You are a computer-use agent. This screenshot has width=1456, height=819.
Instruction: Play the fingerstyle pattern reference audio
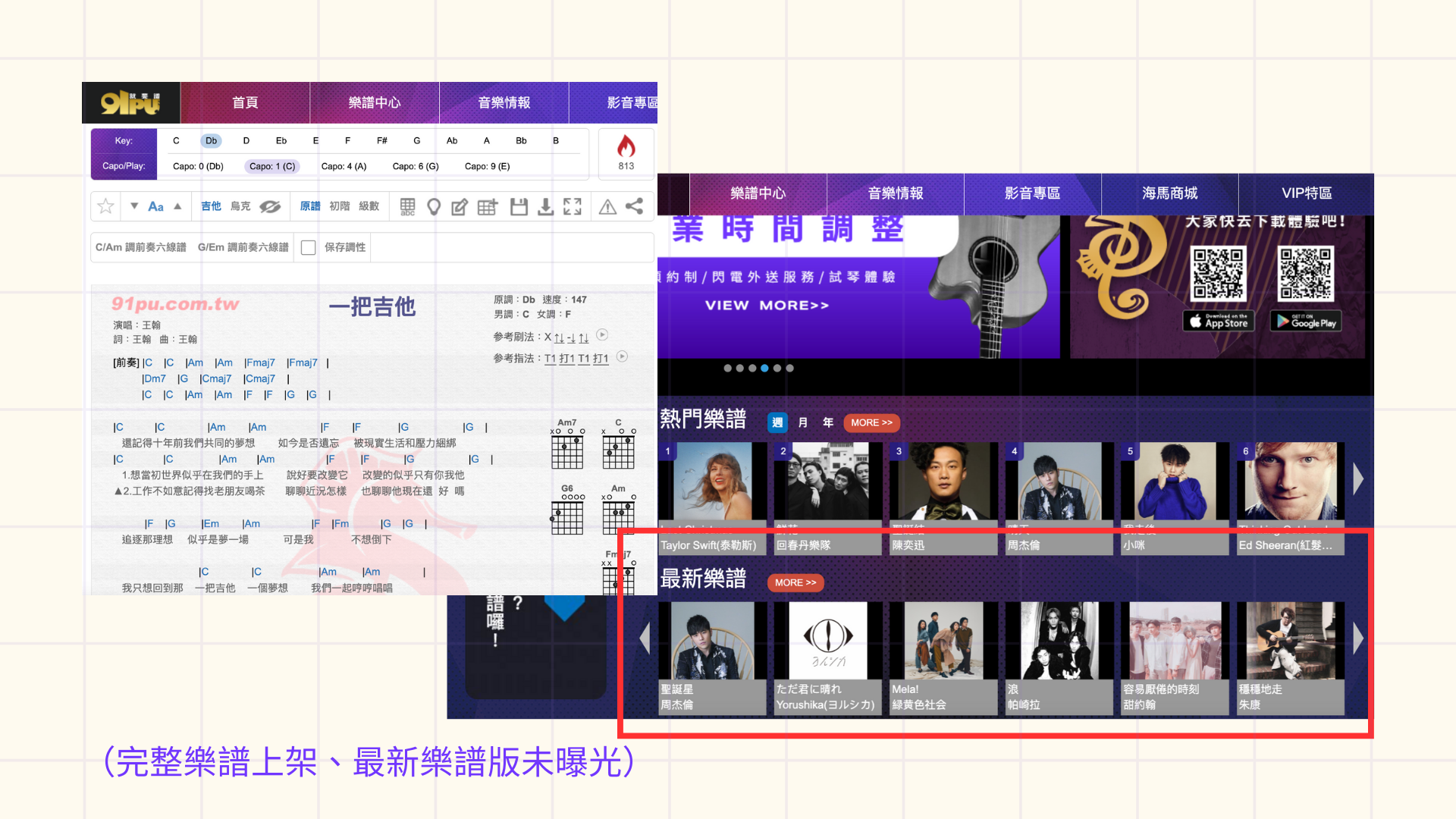click(x=622, y=356)
